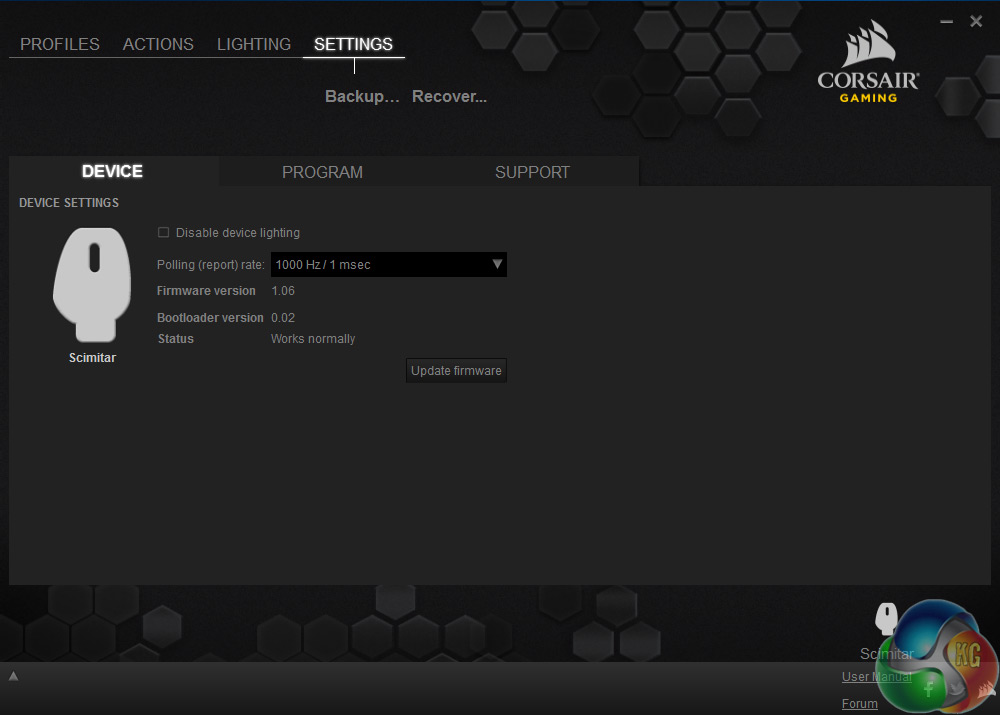Open the User Manual link
This screenshot has height=715, width=1000.
click(876, 677)
